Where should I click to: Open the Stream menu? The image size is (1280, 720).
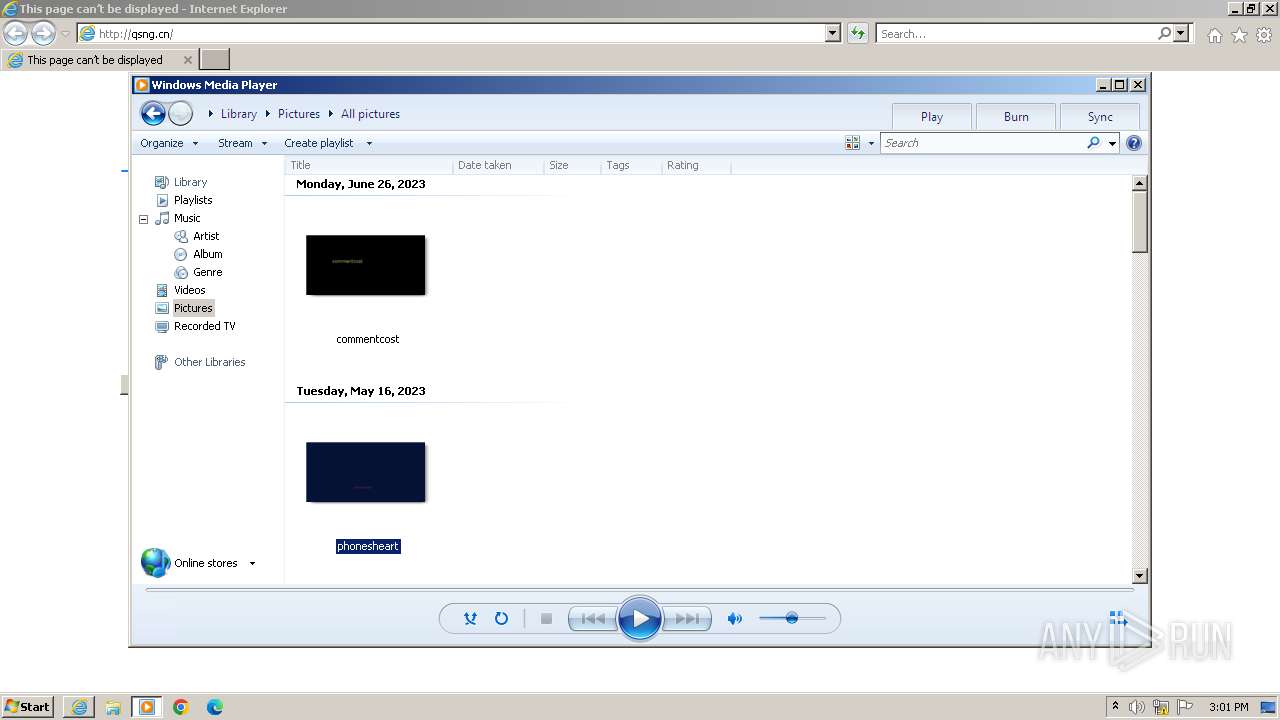243,143
